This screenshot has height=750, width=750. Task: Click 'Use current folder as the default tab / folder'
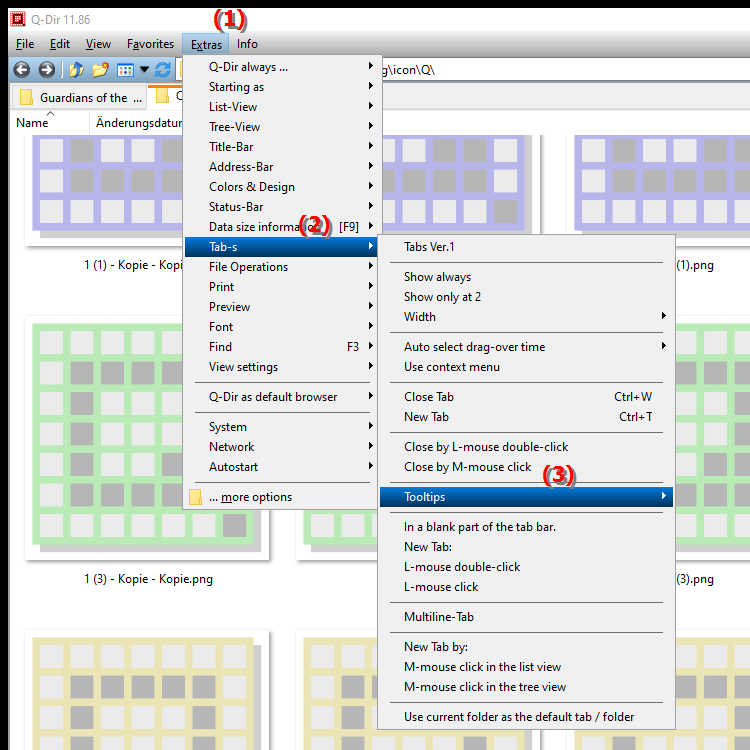tap(526, 717)
